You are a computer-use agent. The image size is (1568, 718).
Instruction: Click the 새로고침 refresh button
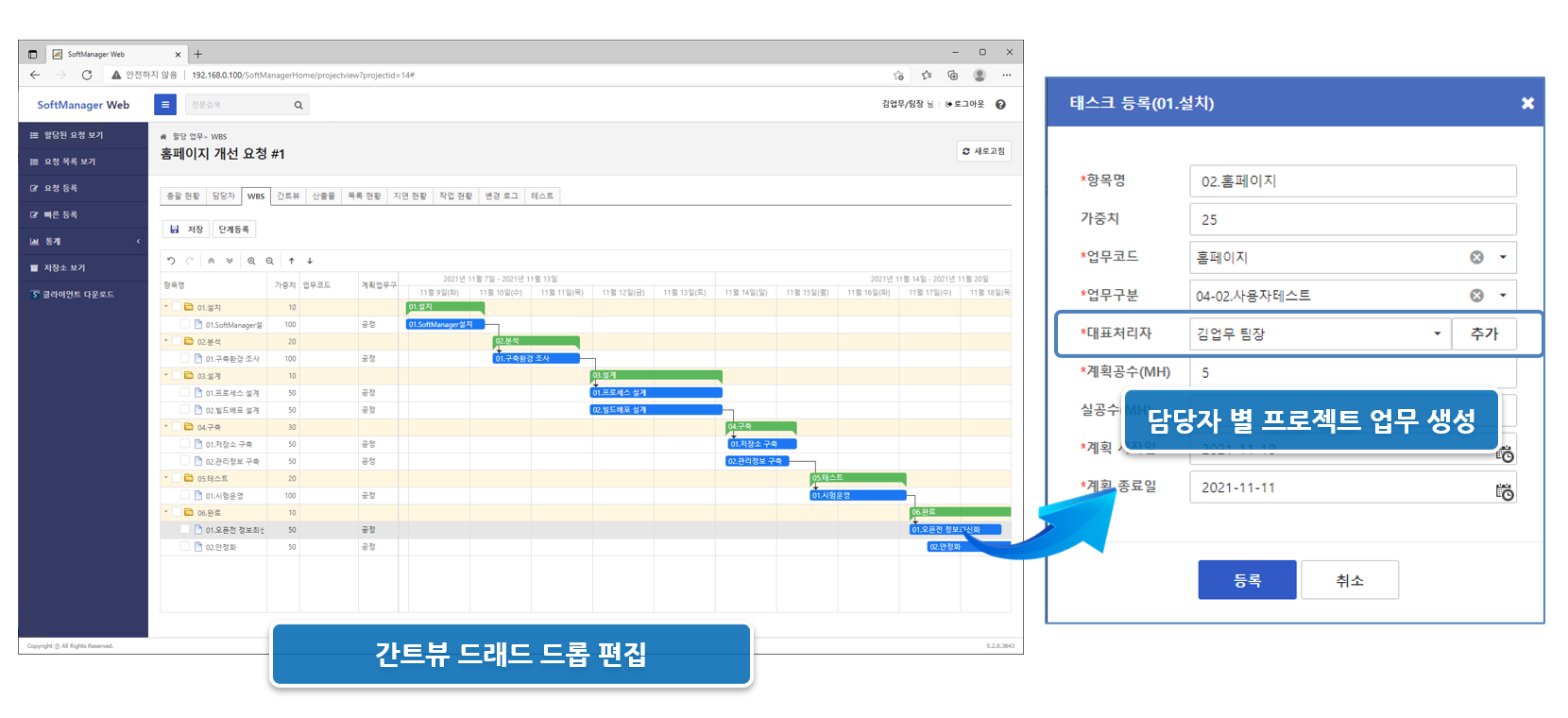(x=984, y=151)
